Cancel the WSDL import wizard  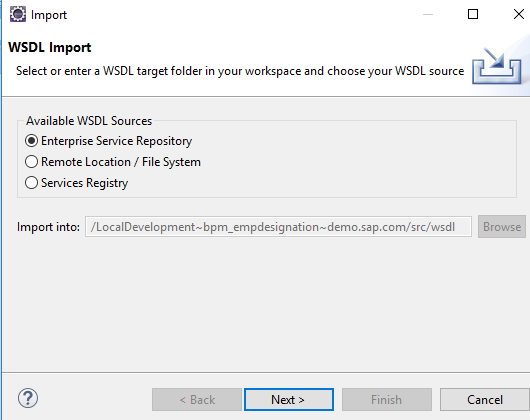(485, 400)
